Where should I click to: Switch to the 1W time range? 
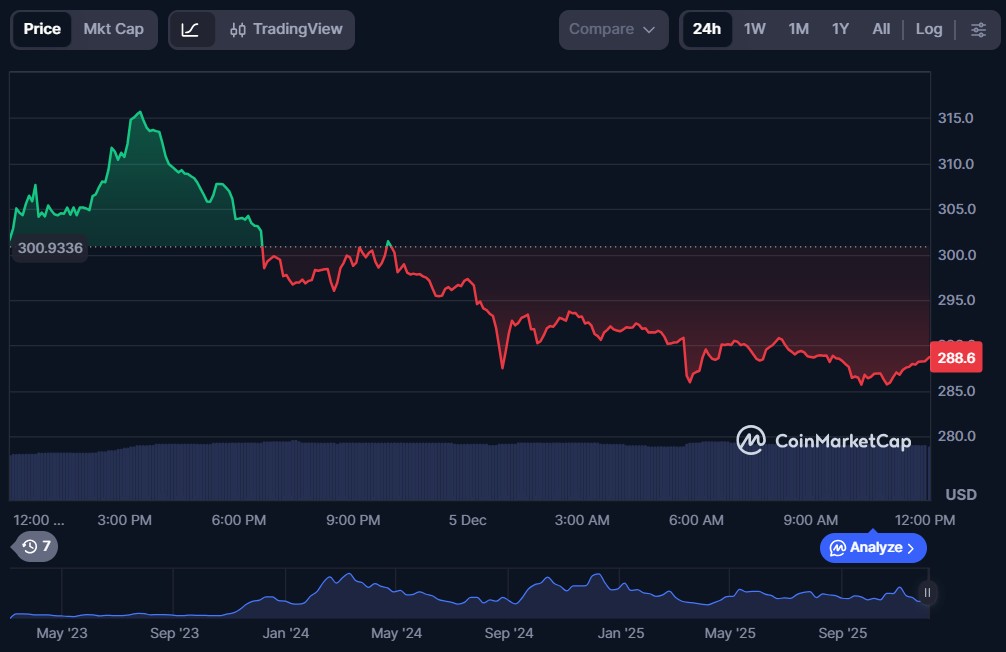754,30
